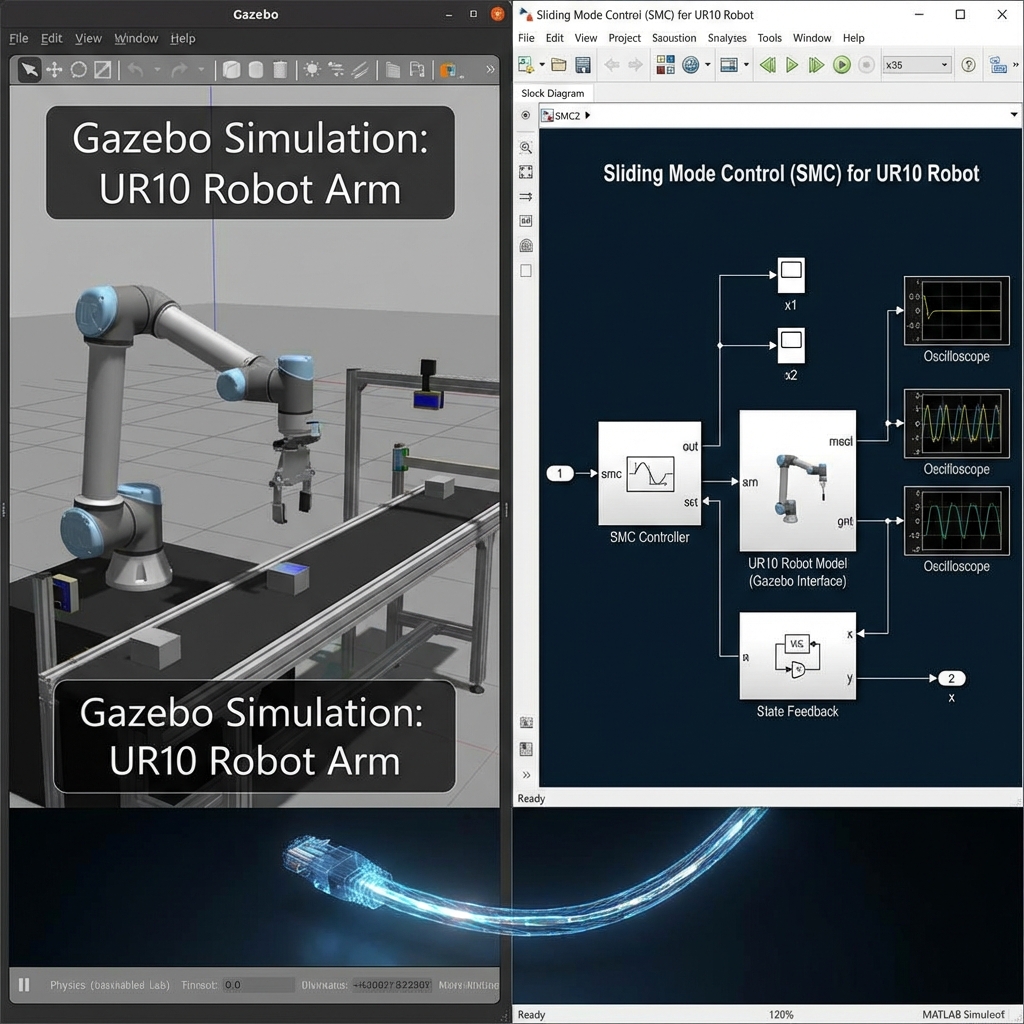Activate the scale tool in Gazebo
This screenshot has width=1024, height=1024.
tap(103, 69)
